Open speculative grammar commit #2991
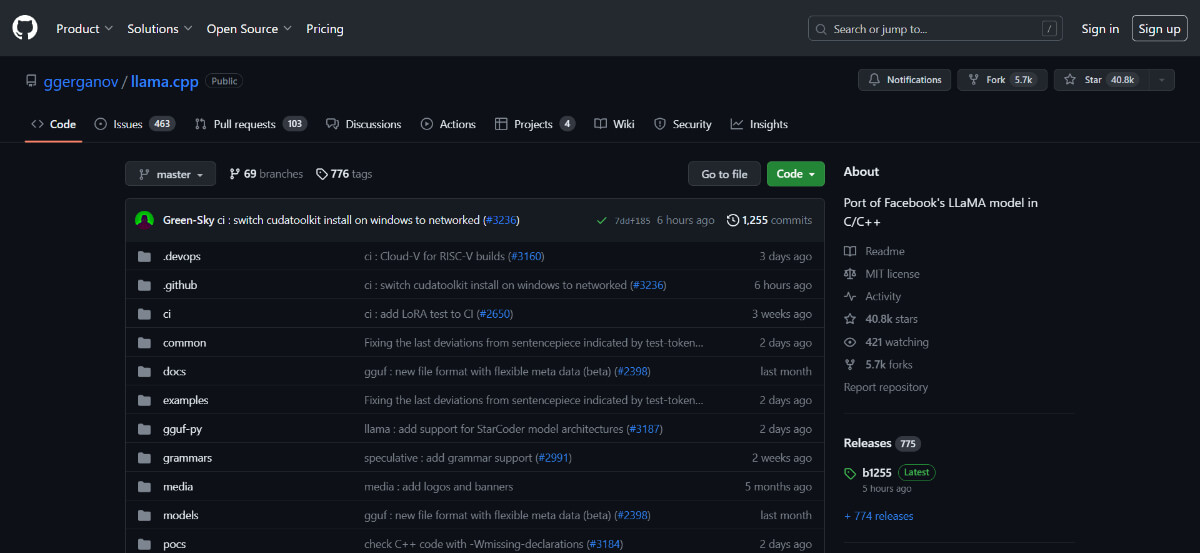Image resolution: width=1200 pixels, height=553 pixels. [x=554, y=458]
